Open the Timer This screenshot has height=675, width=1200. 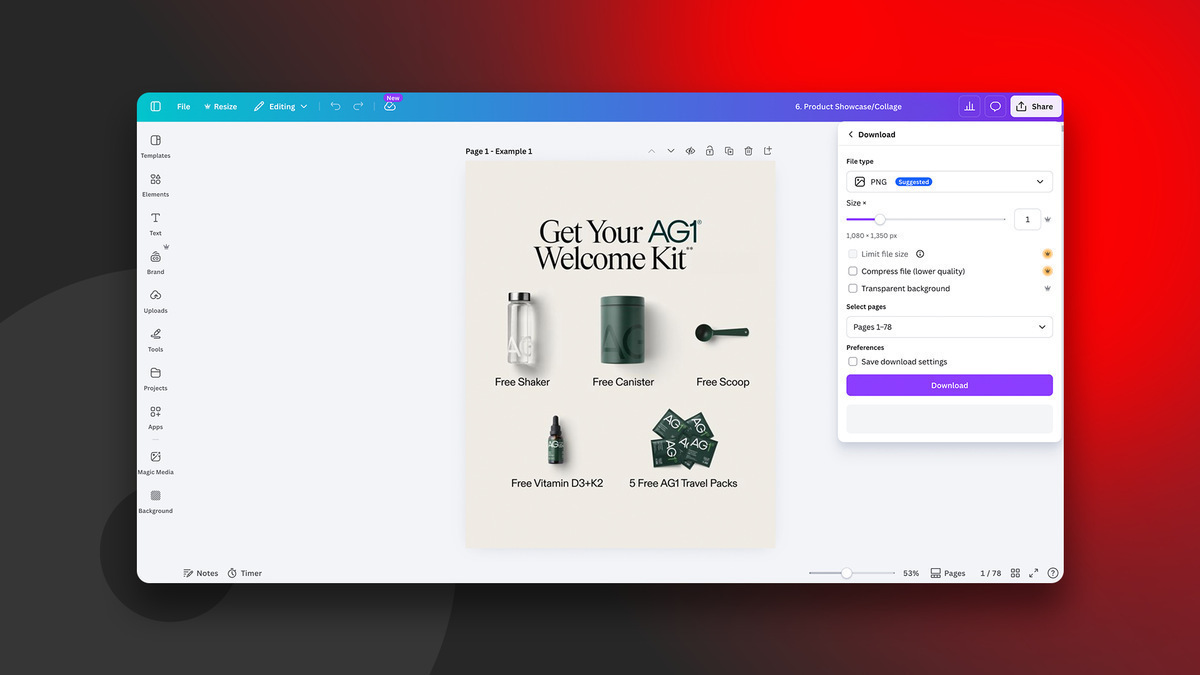coord(245,573)
